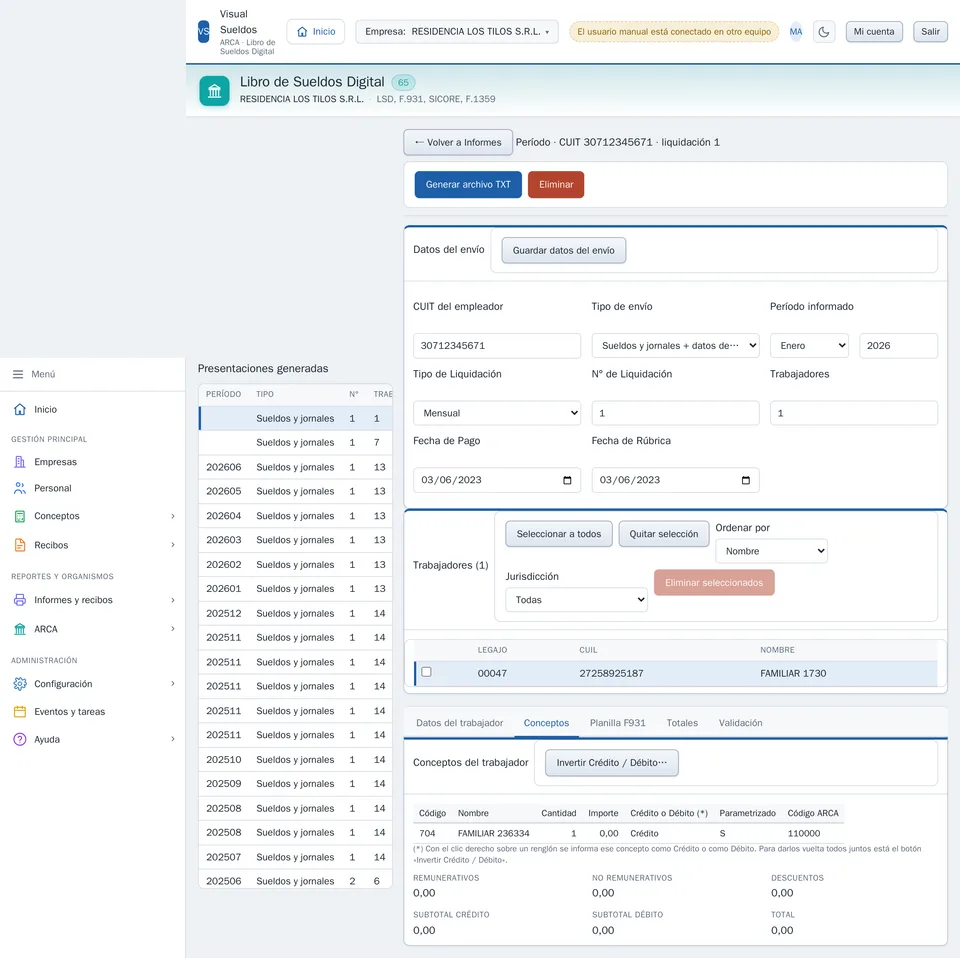Expand the Configuración sidebar submenu chevron
The width and height of the screenshot is (960, 958).
coord(173,684)
